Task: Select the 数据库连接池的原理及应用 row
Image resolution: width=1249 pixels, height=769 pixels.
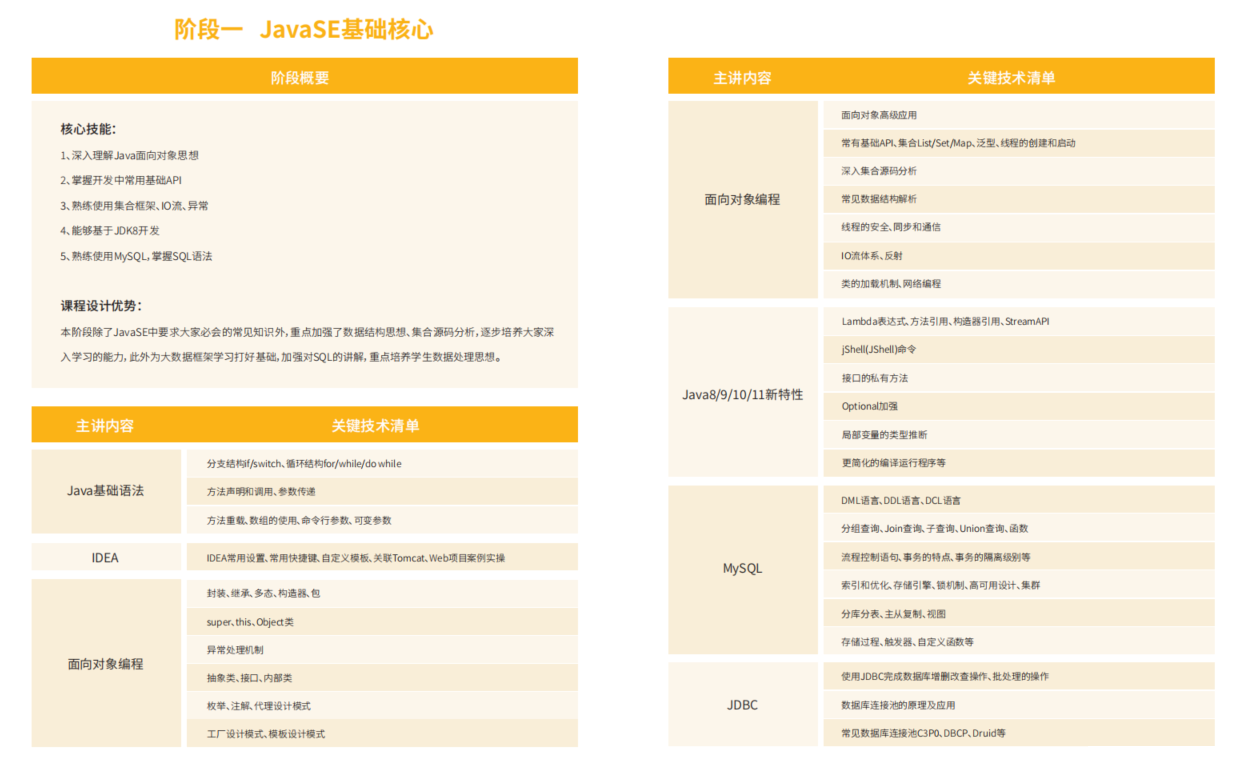Action: pos(897,705)
